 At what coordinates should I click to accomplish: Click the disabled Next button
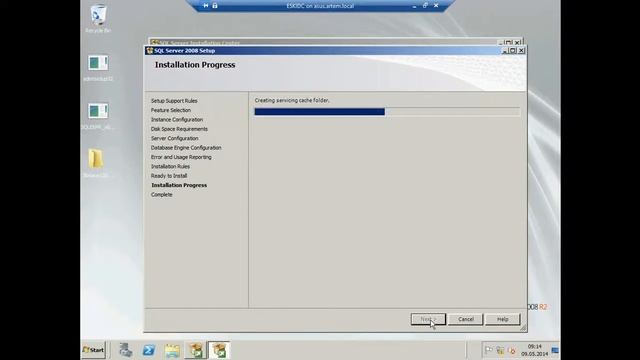(428, 319)
